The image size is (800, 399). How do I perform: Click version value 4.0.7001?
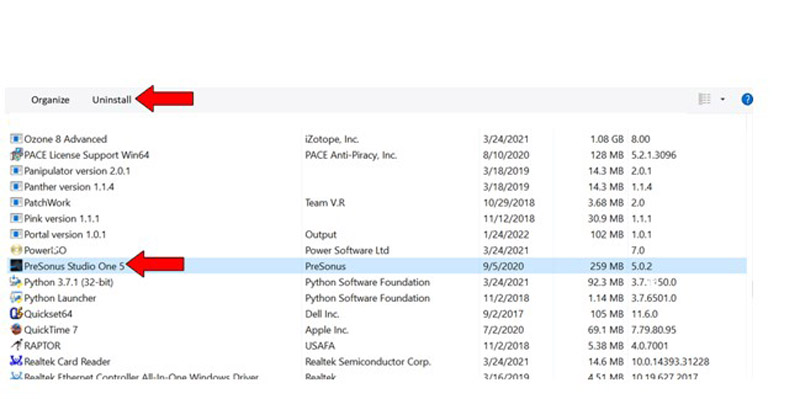click(649, 345)
